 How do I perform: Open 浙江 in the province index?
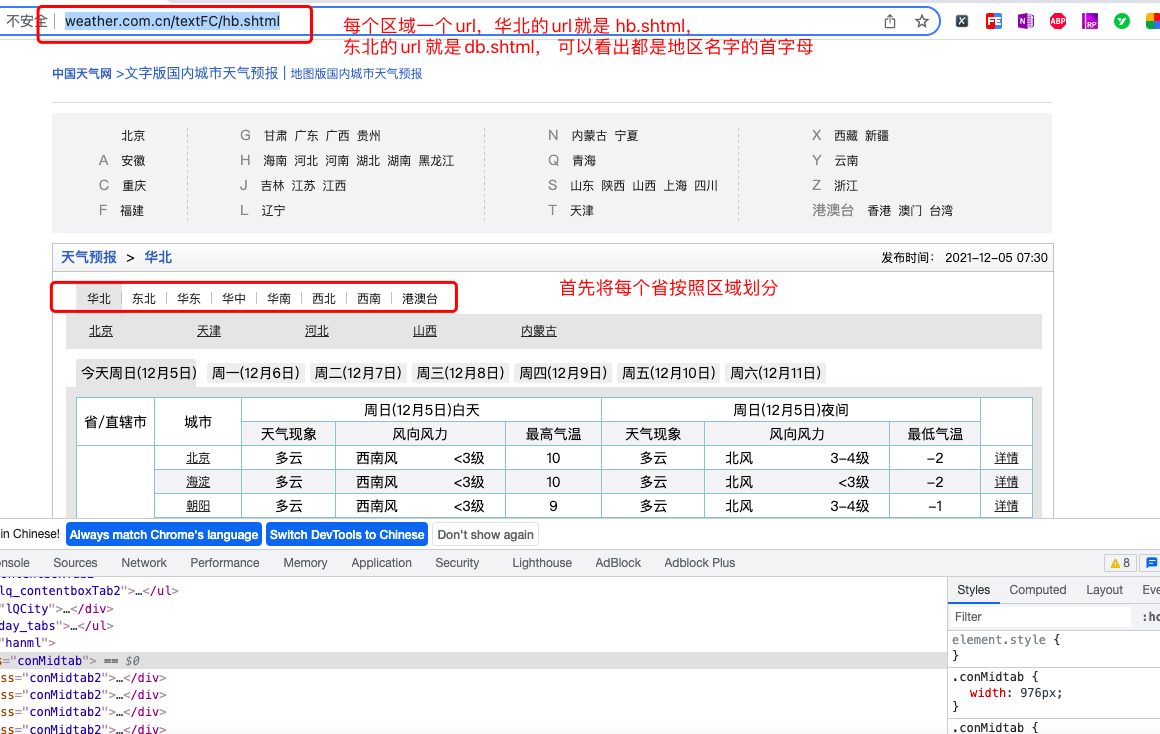click(846, 186)
